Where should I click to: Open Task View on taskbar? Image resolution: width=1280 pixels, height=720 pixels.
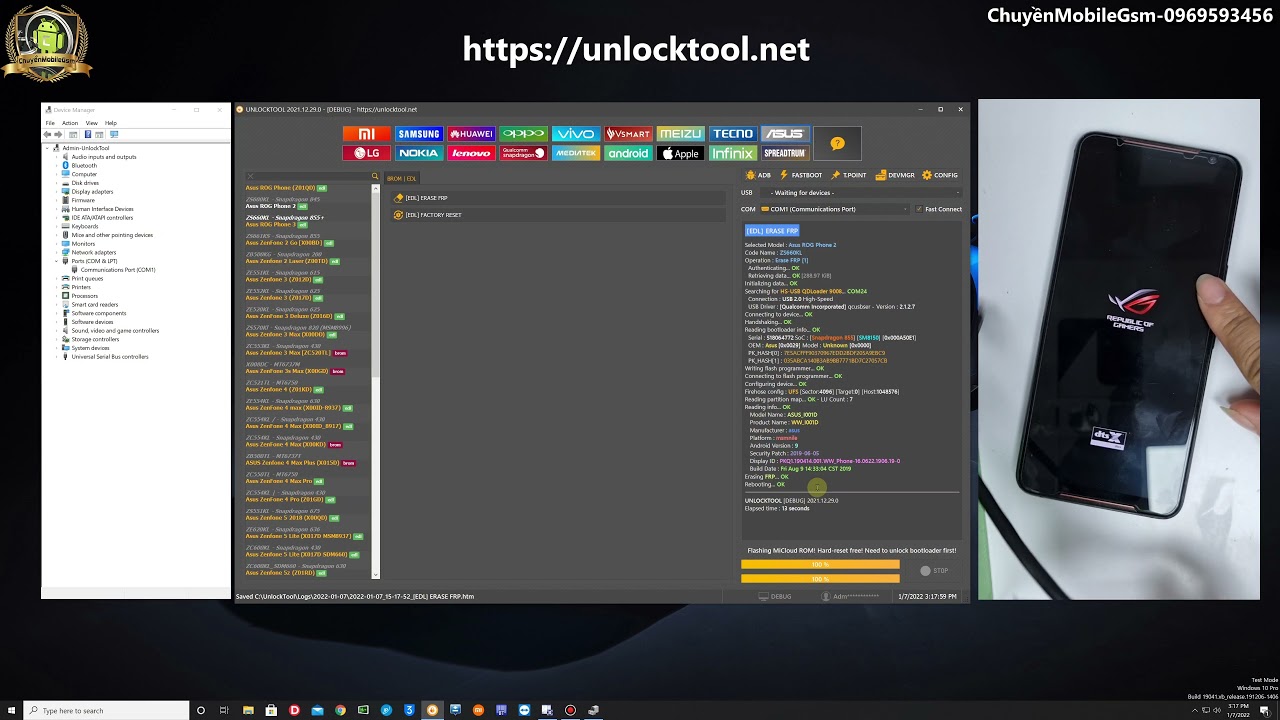click(x=224, y=710)
